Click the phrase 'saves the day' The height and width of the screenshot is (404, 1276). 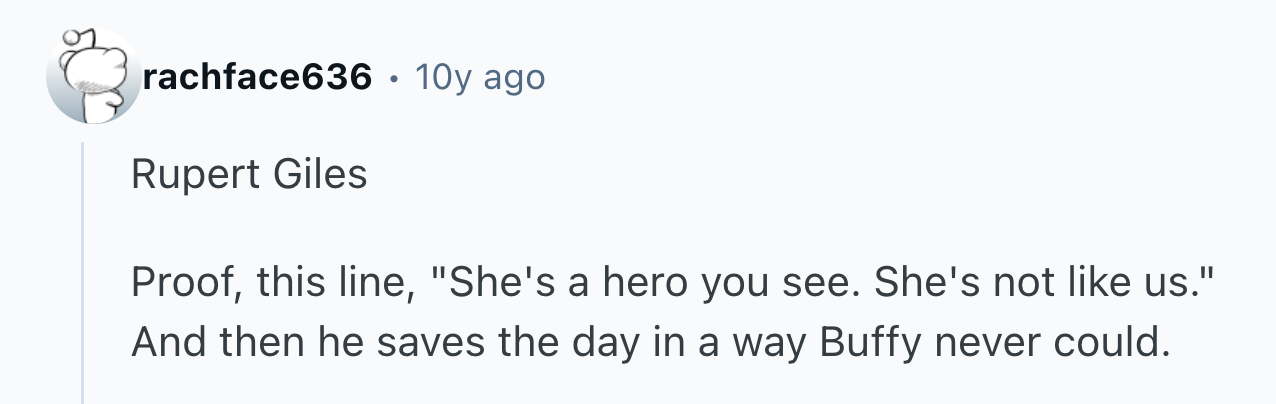(462, 343)
